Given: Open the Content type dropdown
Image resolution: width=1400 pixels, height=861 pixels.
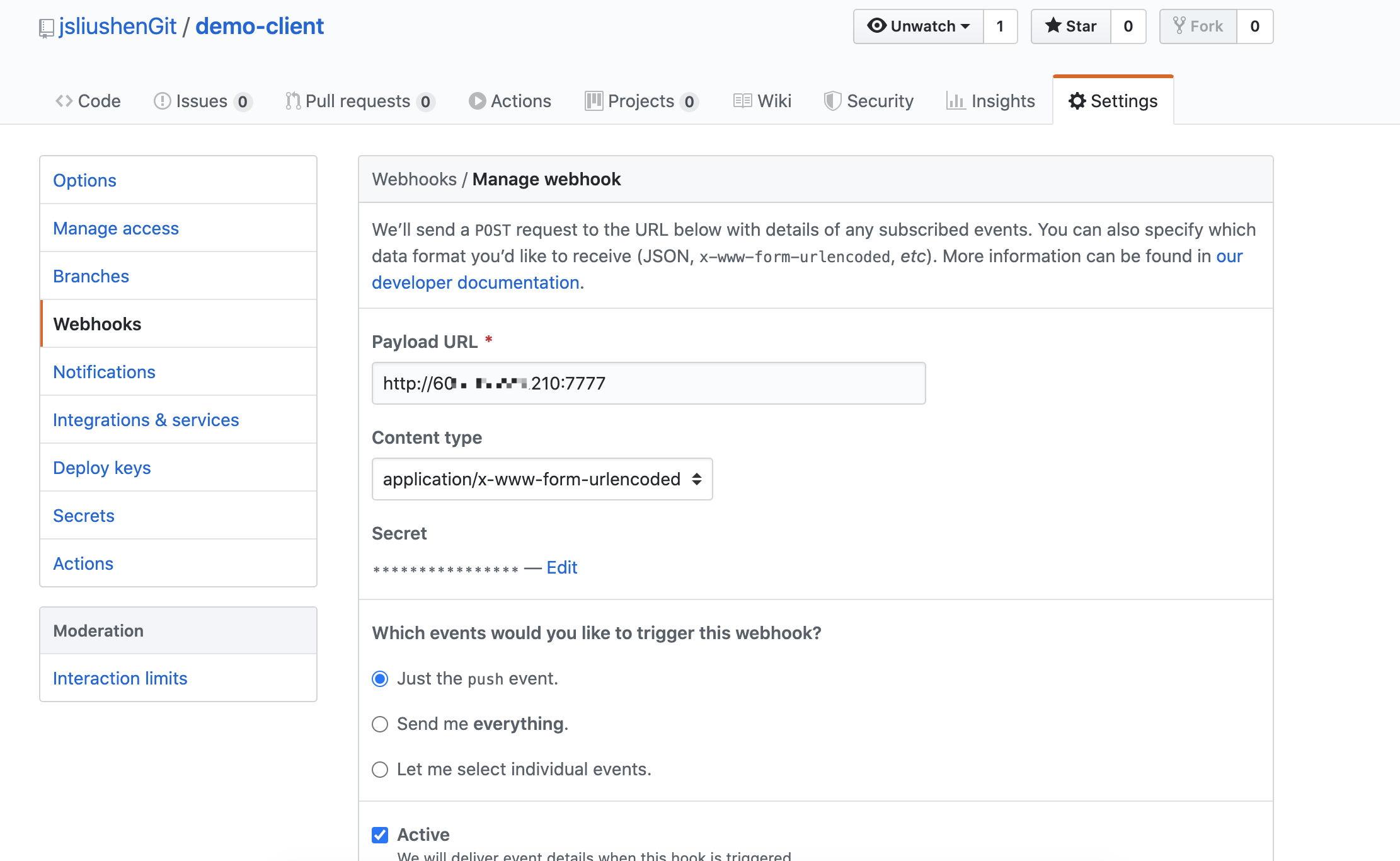Looking at the screenshot, I should pyautogui.click(x=542, y=479).
